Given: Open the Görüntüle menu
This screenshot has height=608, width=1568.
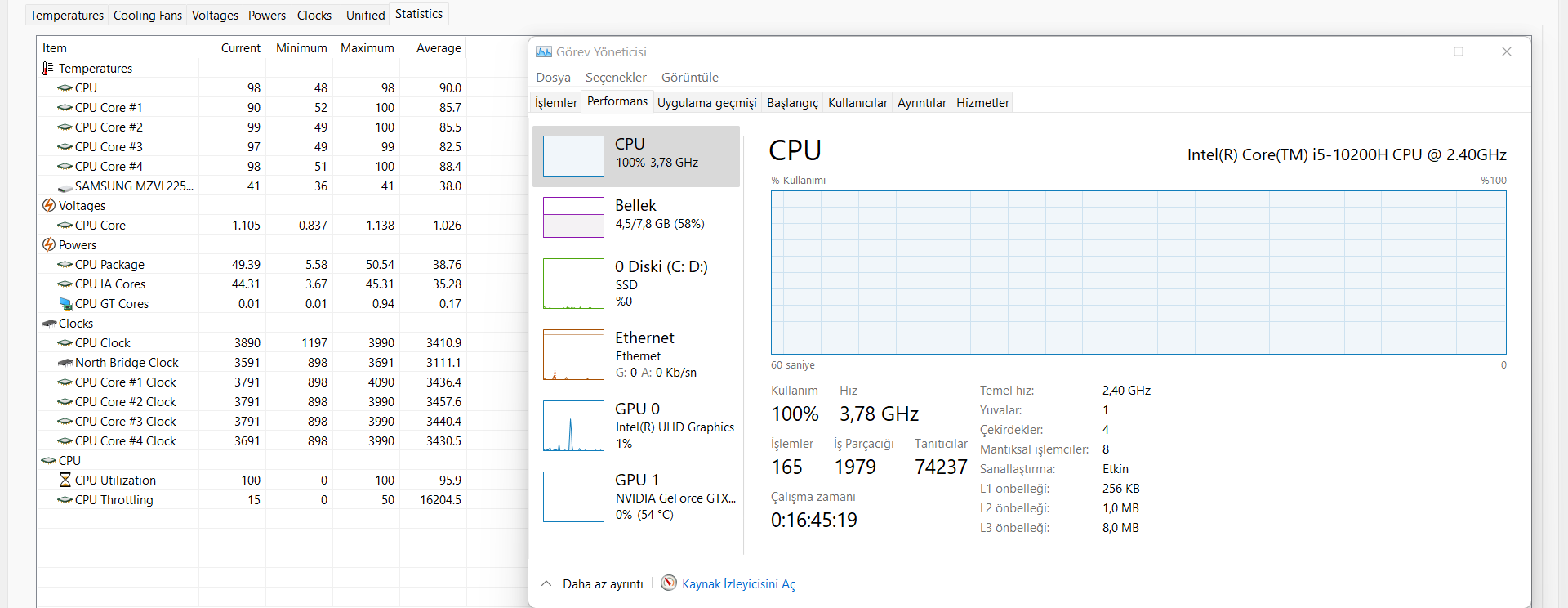Looking at the screenshot, I should point(690,78).
